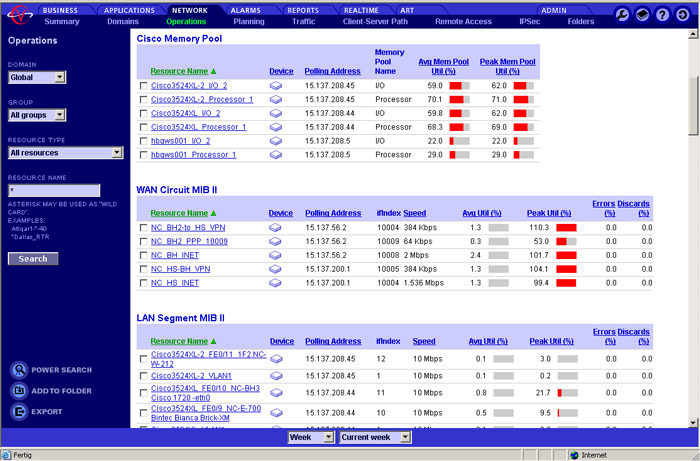Open device icon for hbgws001_I/O_2
Image resolution: width=700 pixels, height=461 pixels.
[x=276, y=141]
